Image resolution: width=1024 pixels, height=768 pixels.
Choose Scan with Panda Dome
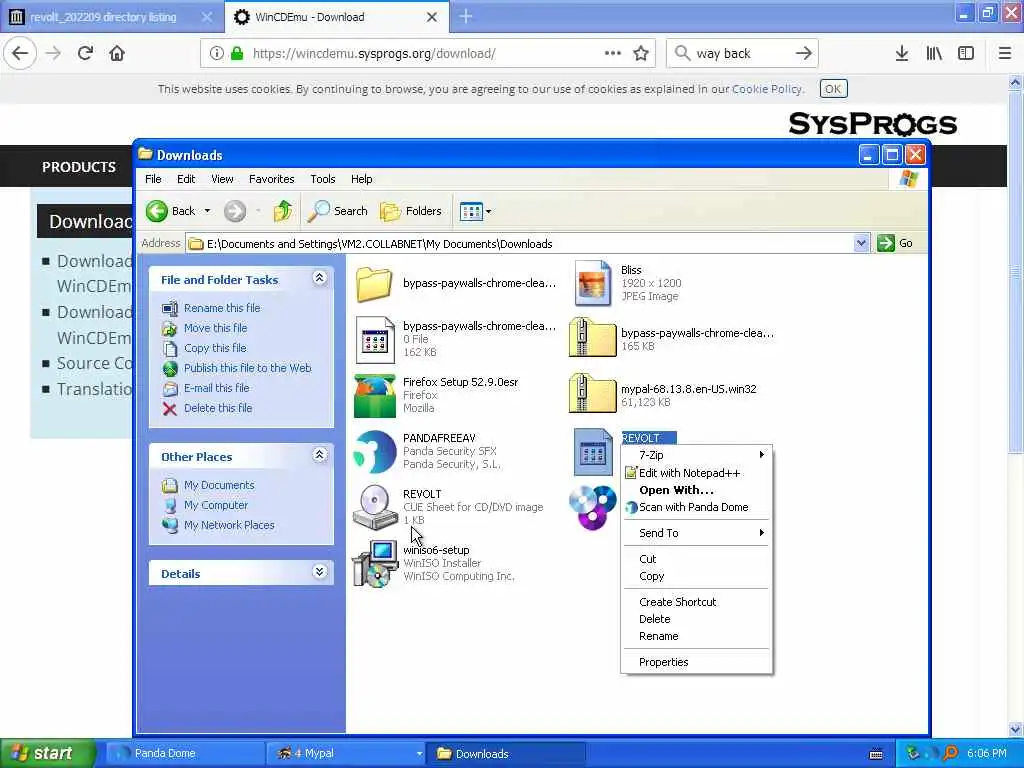pos(696,507)
